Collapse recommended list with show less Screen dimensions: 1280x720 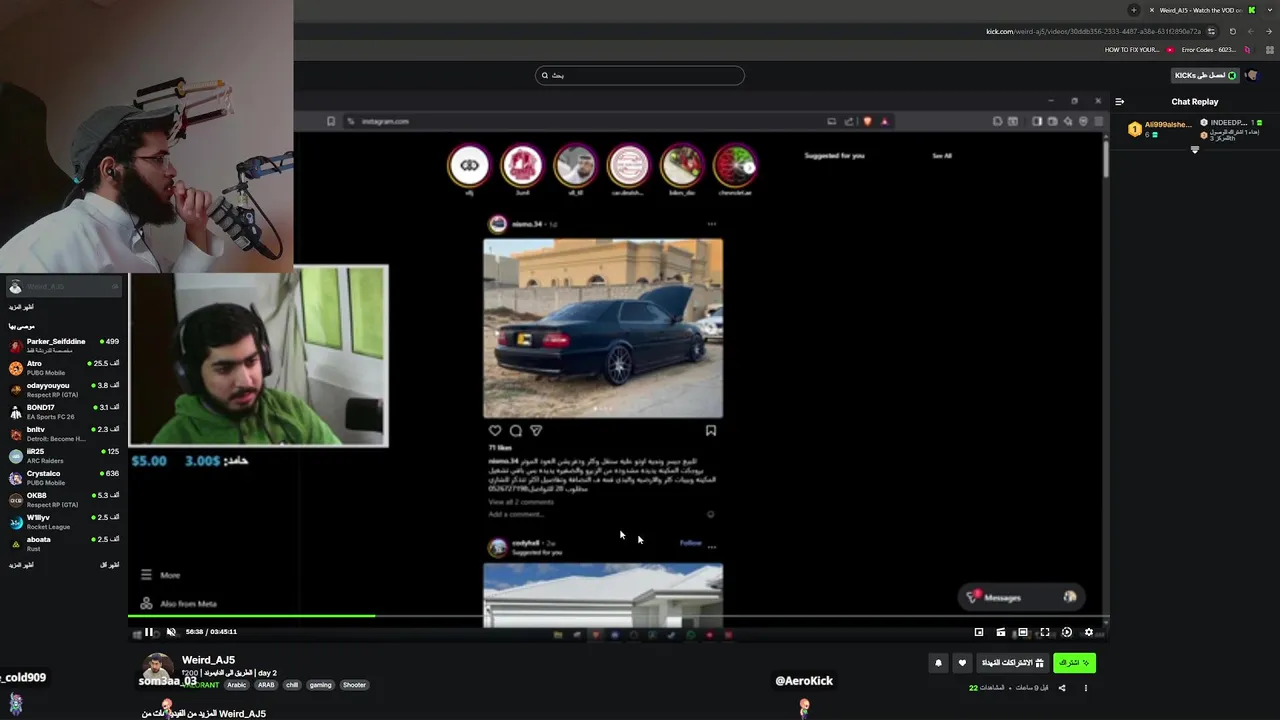point(110,565)
